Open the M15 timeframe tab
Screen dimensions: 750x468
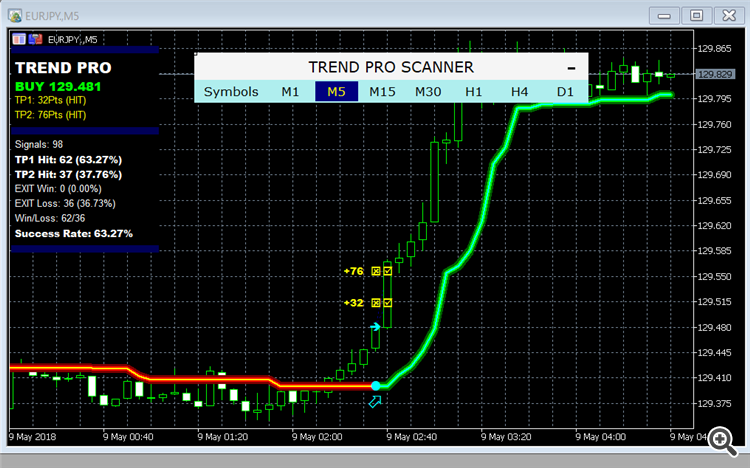tap(382, 91)
